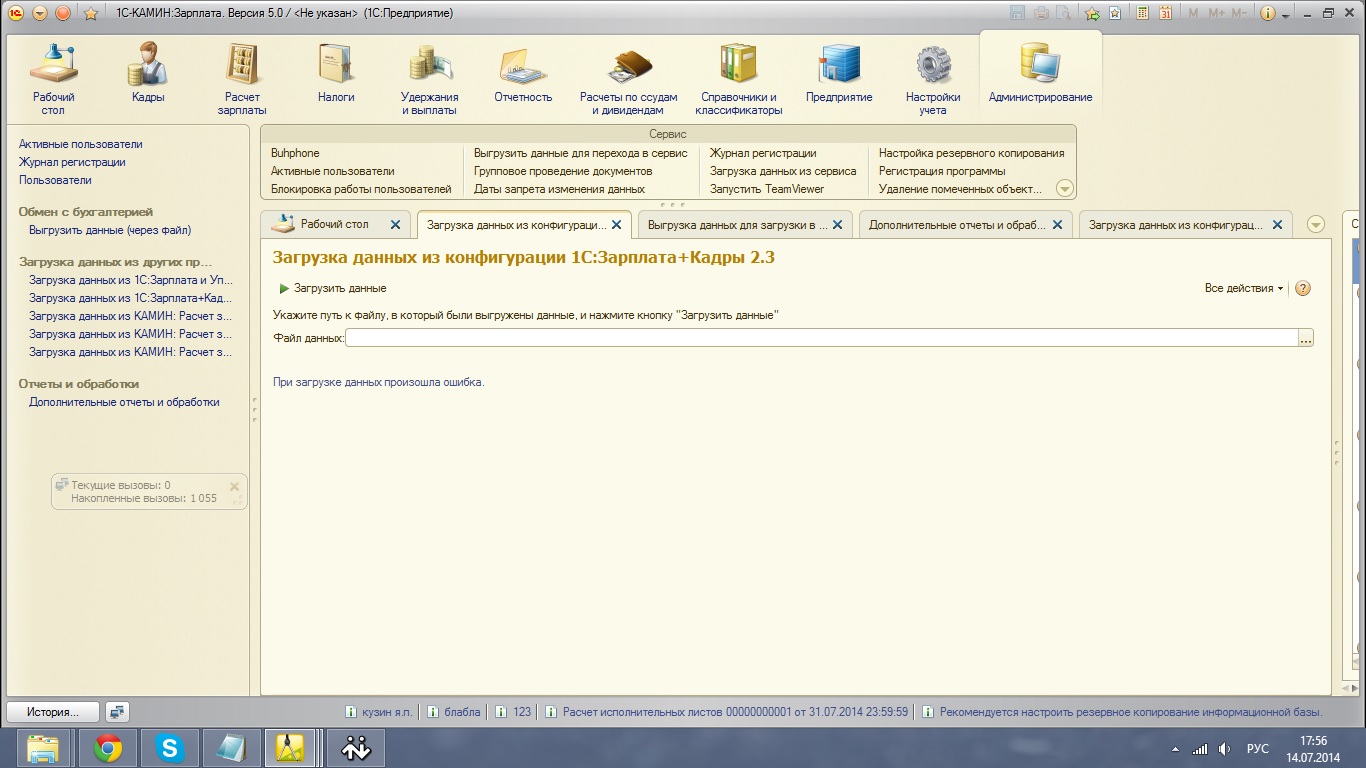
Task: Click the favorites star in the title bar
Action: coord(90,13)
